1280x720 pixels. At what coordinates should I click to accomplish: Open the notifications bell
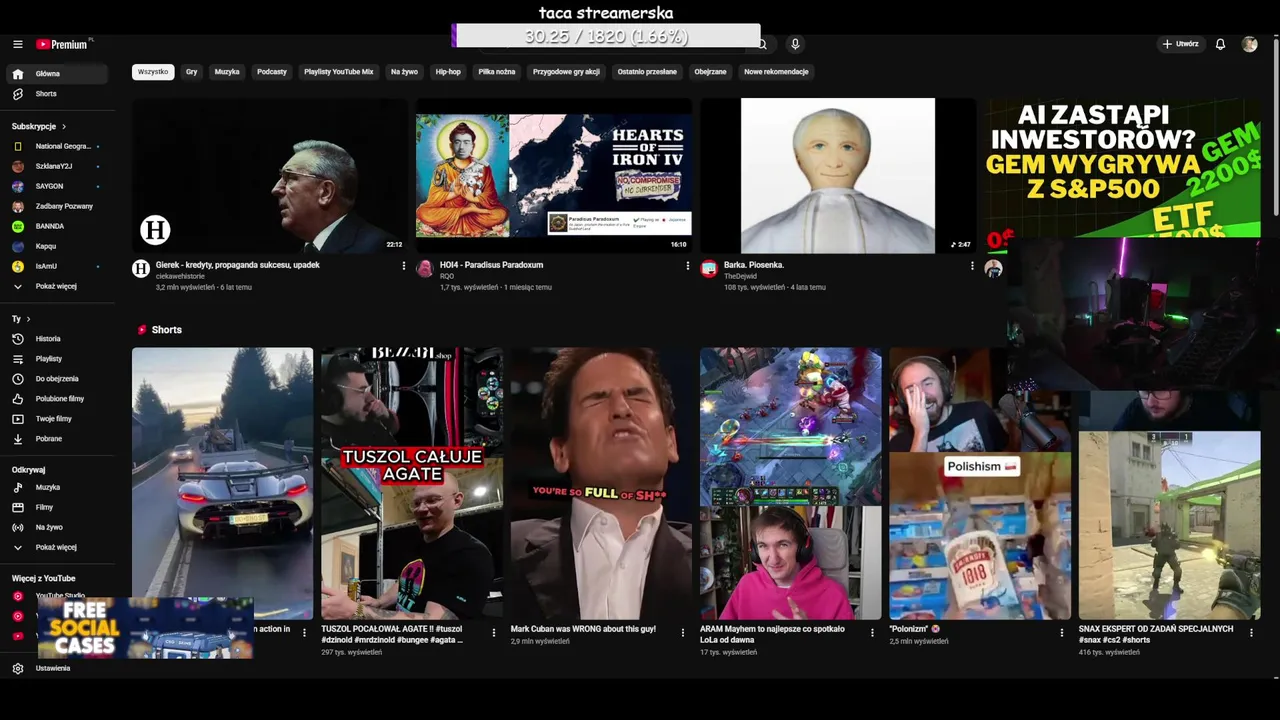tap(1220, 44)
